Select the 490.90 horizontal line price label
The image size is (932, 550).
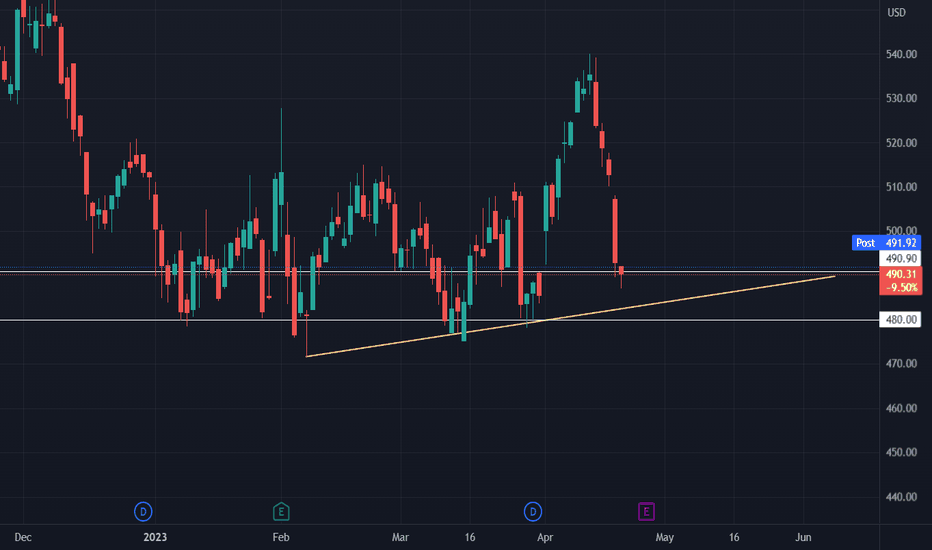click(x=900, y=258)
